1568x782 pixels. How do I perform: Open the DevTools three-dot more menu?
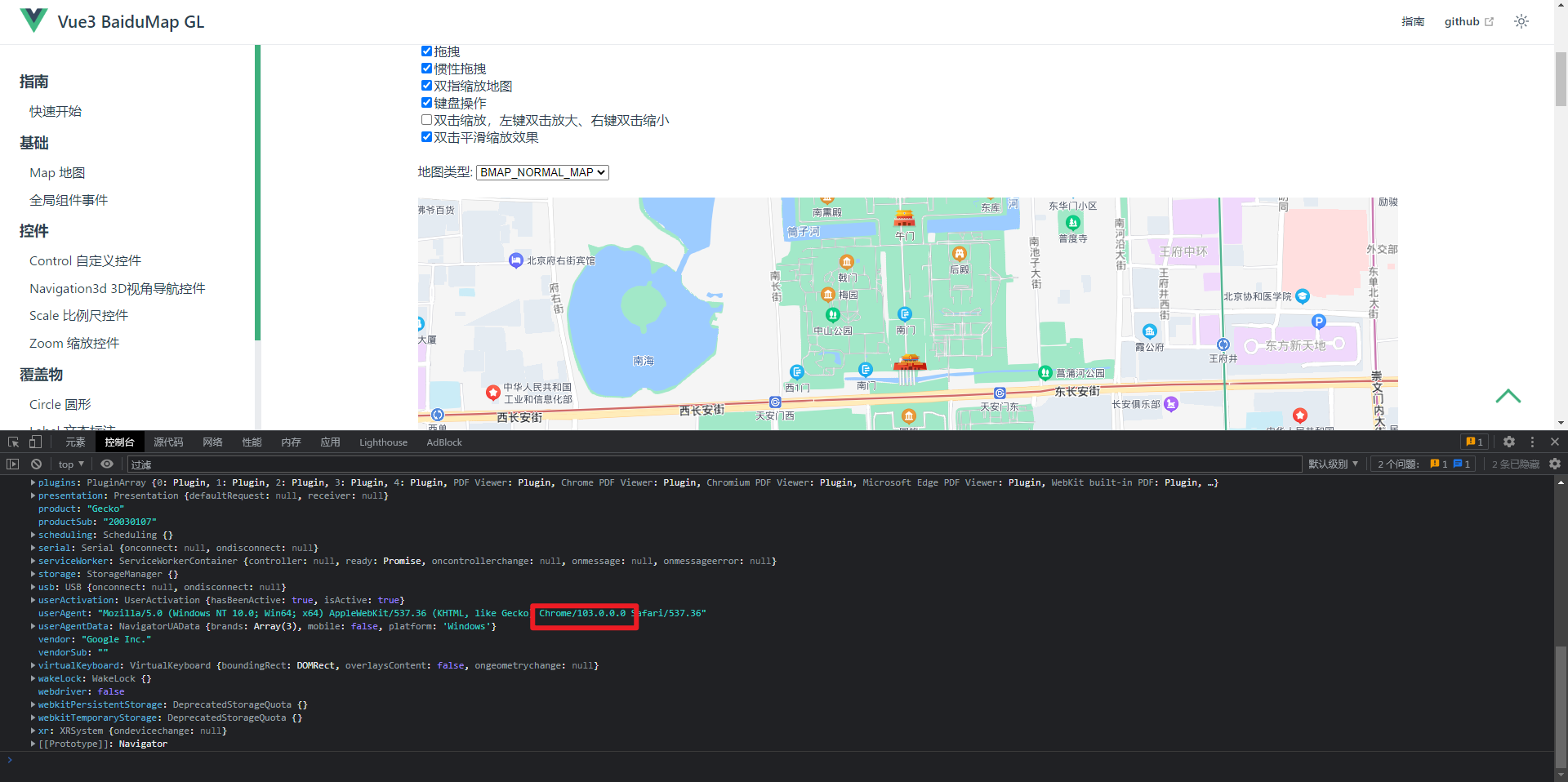(1532, 442)
